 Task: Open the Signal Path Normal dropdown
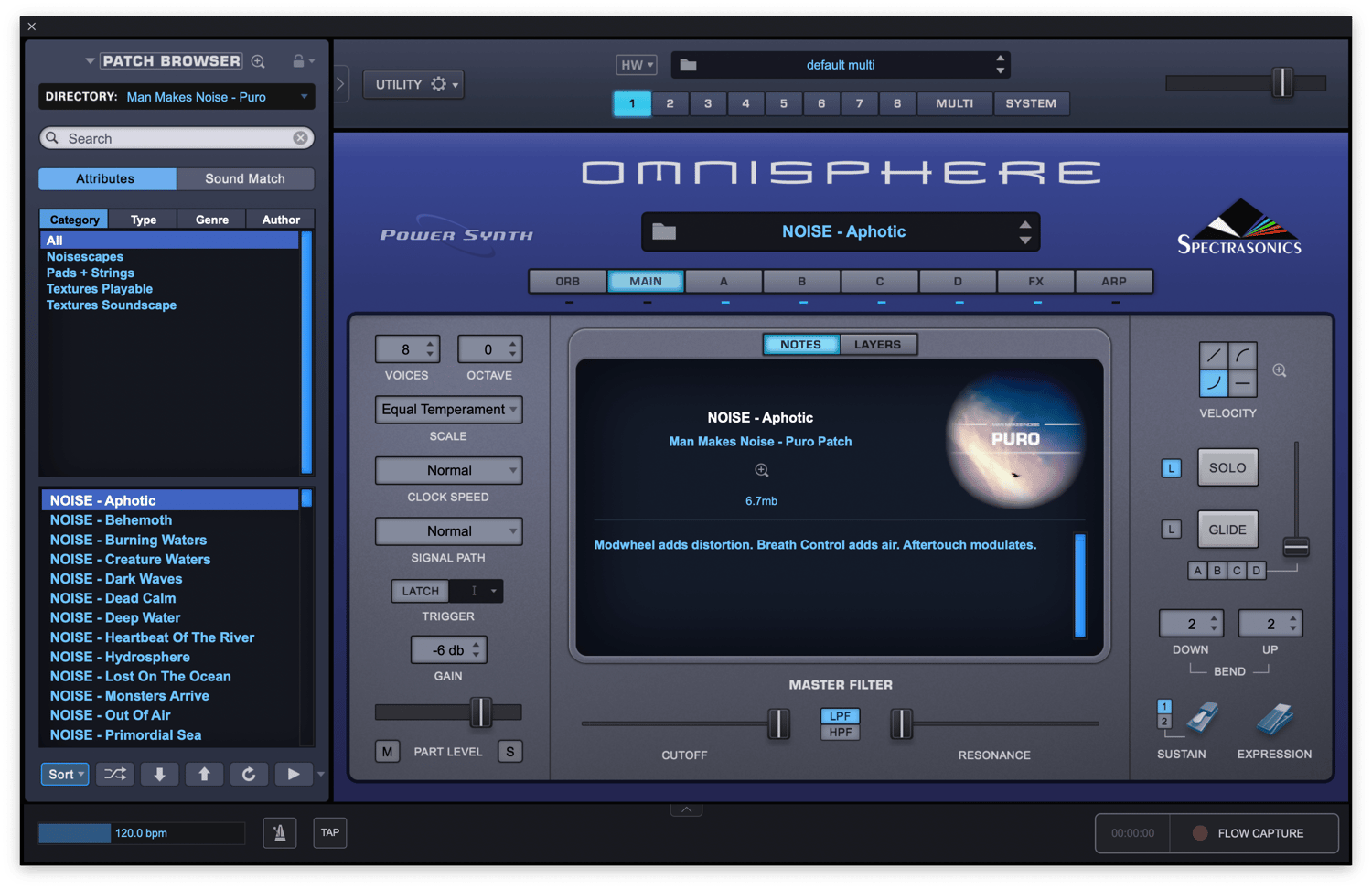coord(448,531)
